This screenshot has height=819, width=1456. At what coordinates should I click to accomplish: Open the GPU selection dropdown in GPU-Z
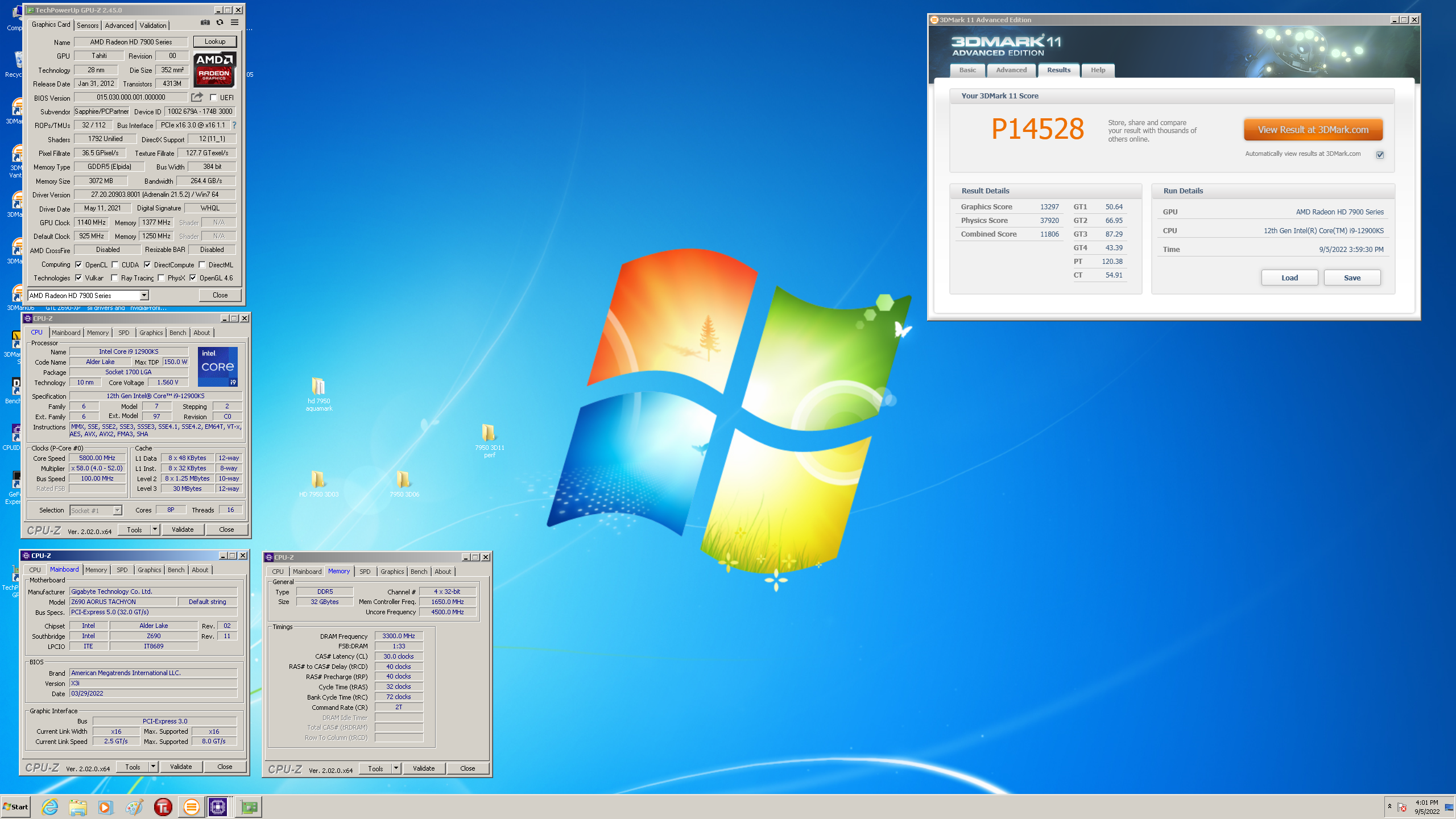coord(144,295)
